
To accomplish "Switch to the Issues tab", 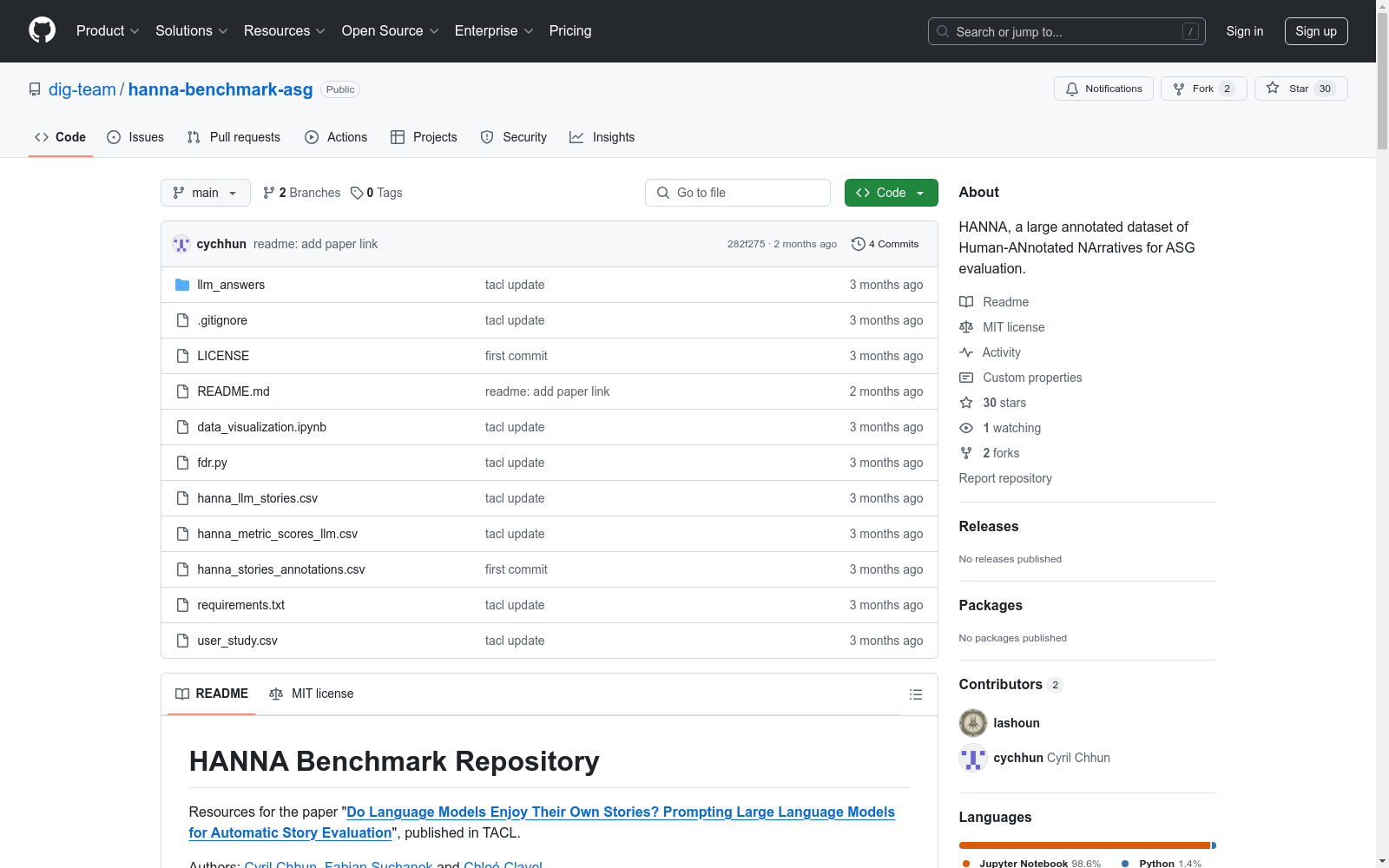I will pos(135,137).
